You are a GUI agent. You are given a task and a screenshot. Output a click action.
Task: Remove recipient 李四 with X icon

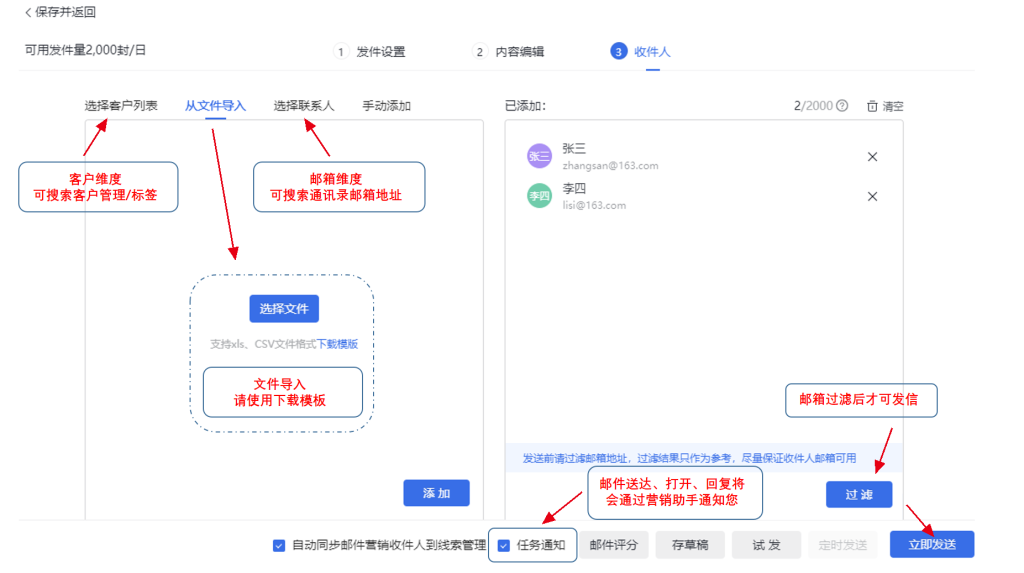point(872,197)
